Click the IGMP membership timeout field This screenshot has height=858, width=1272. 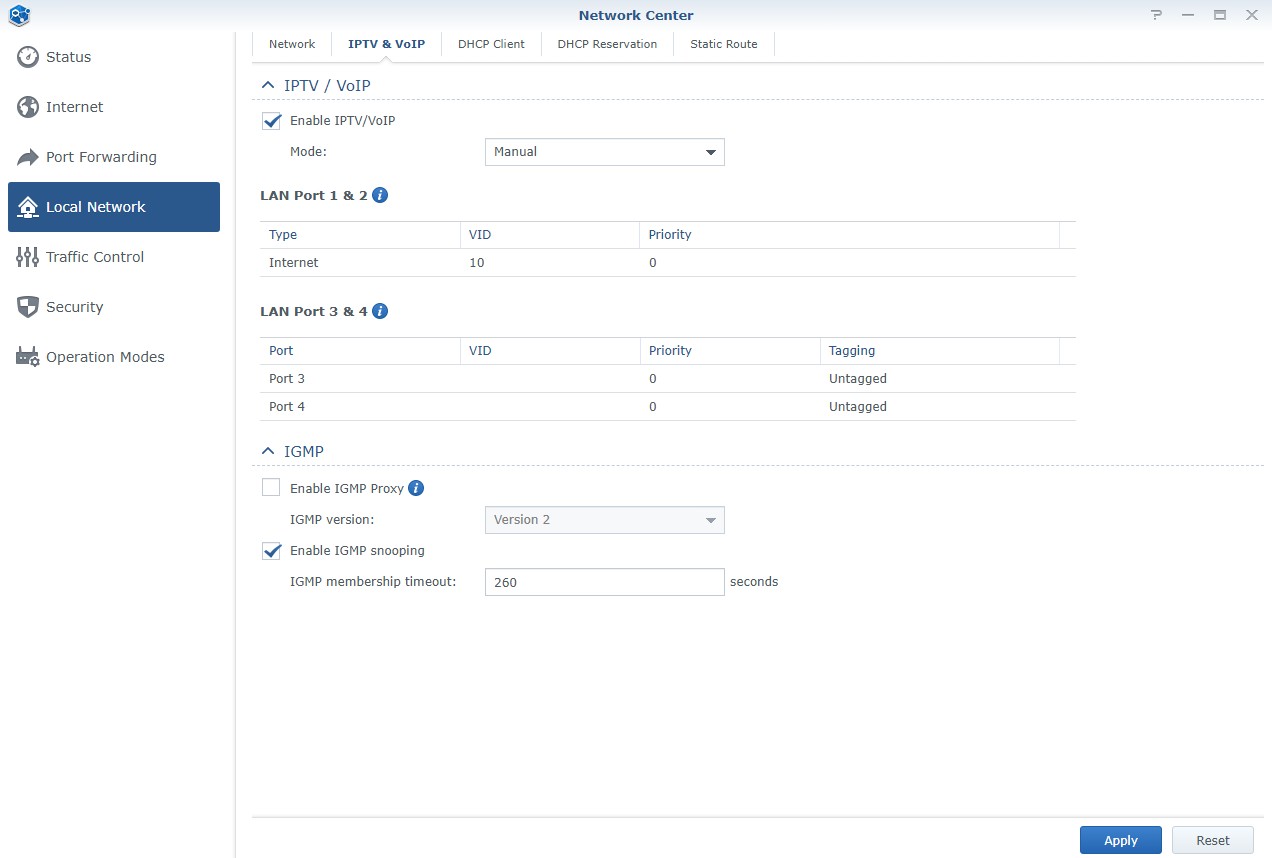point(604,582)
